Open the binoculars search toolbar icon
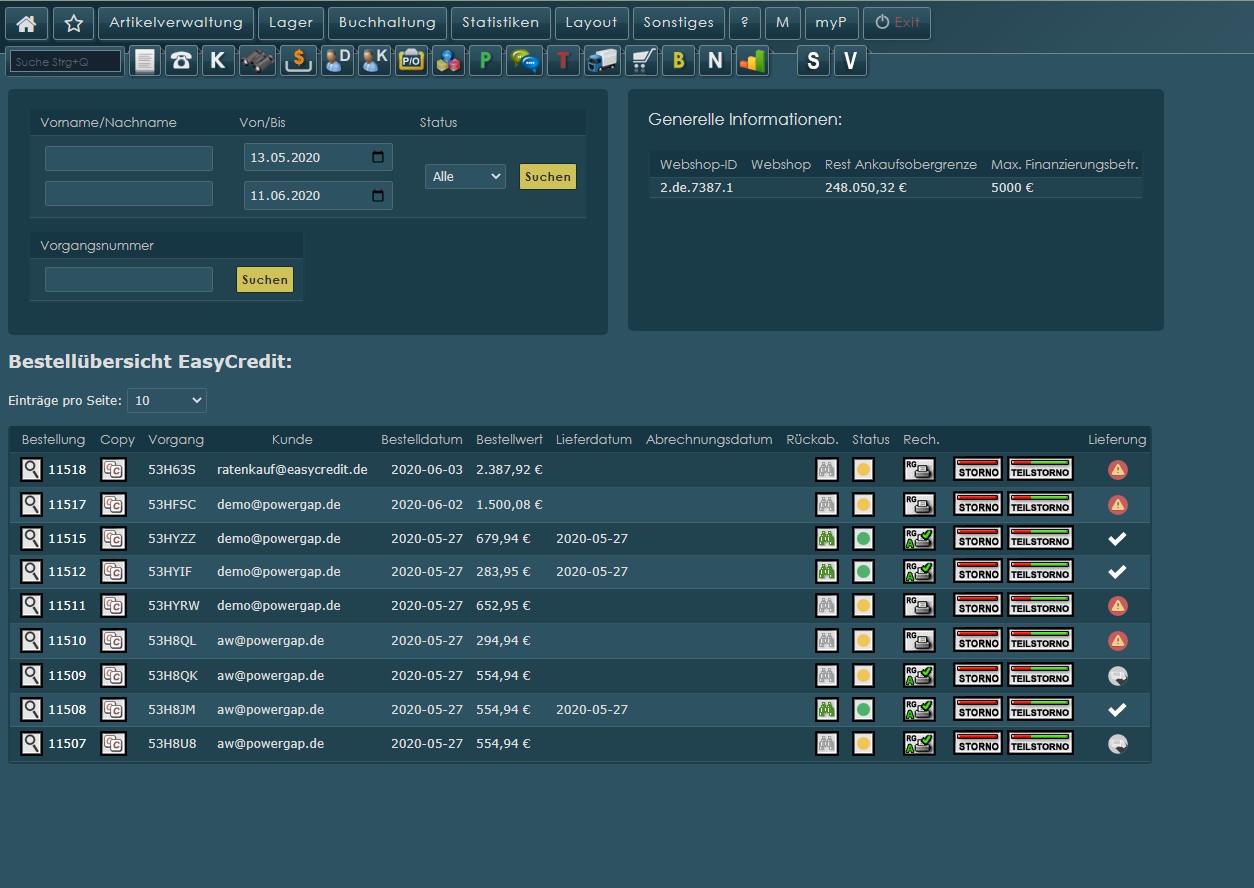This screenshot has height=888, width=1254. pos(257,61)
